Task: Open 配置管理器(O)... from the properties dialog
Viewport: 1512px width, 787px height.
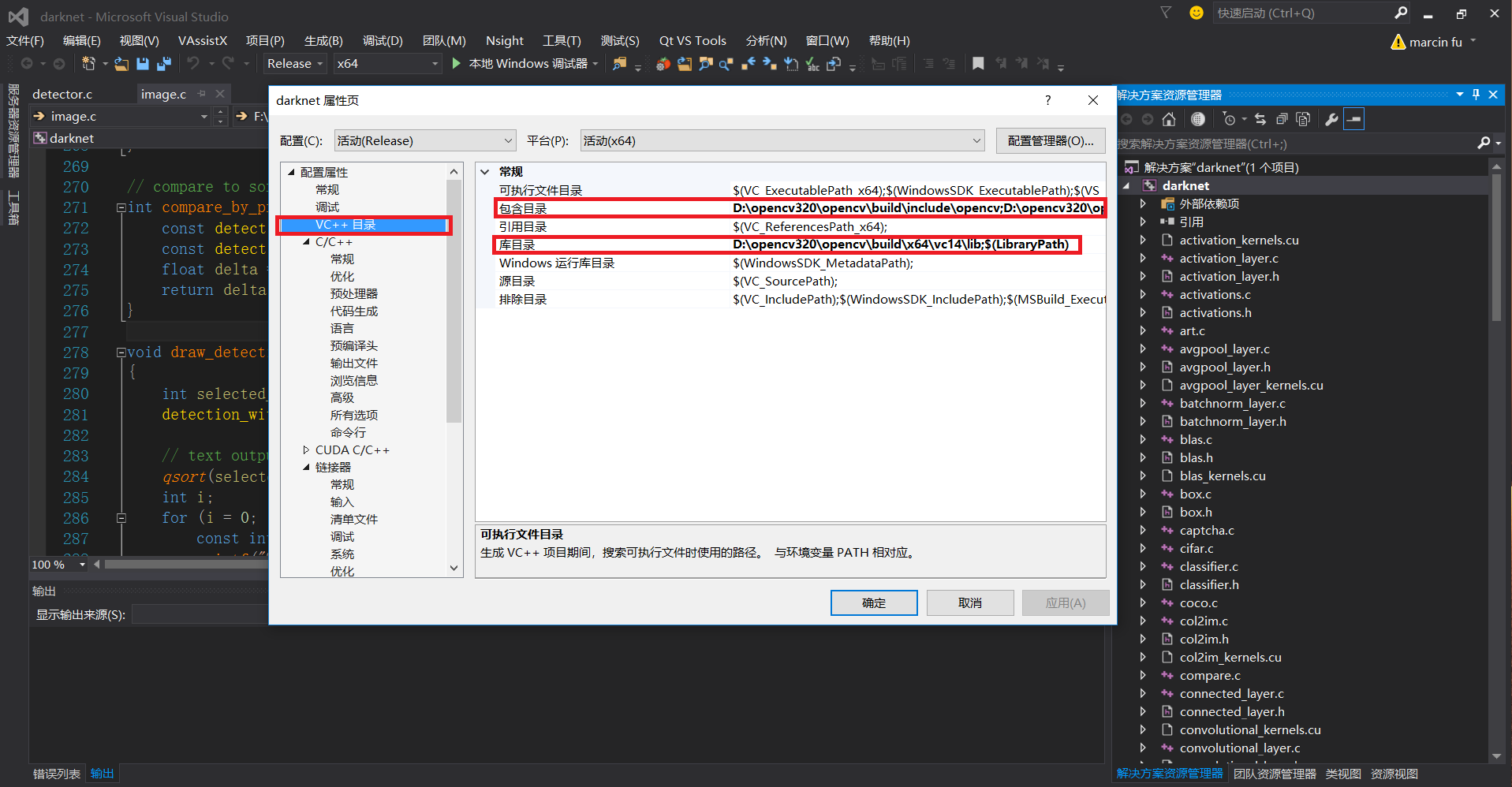Action: [1051, 140]
